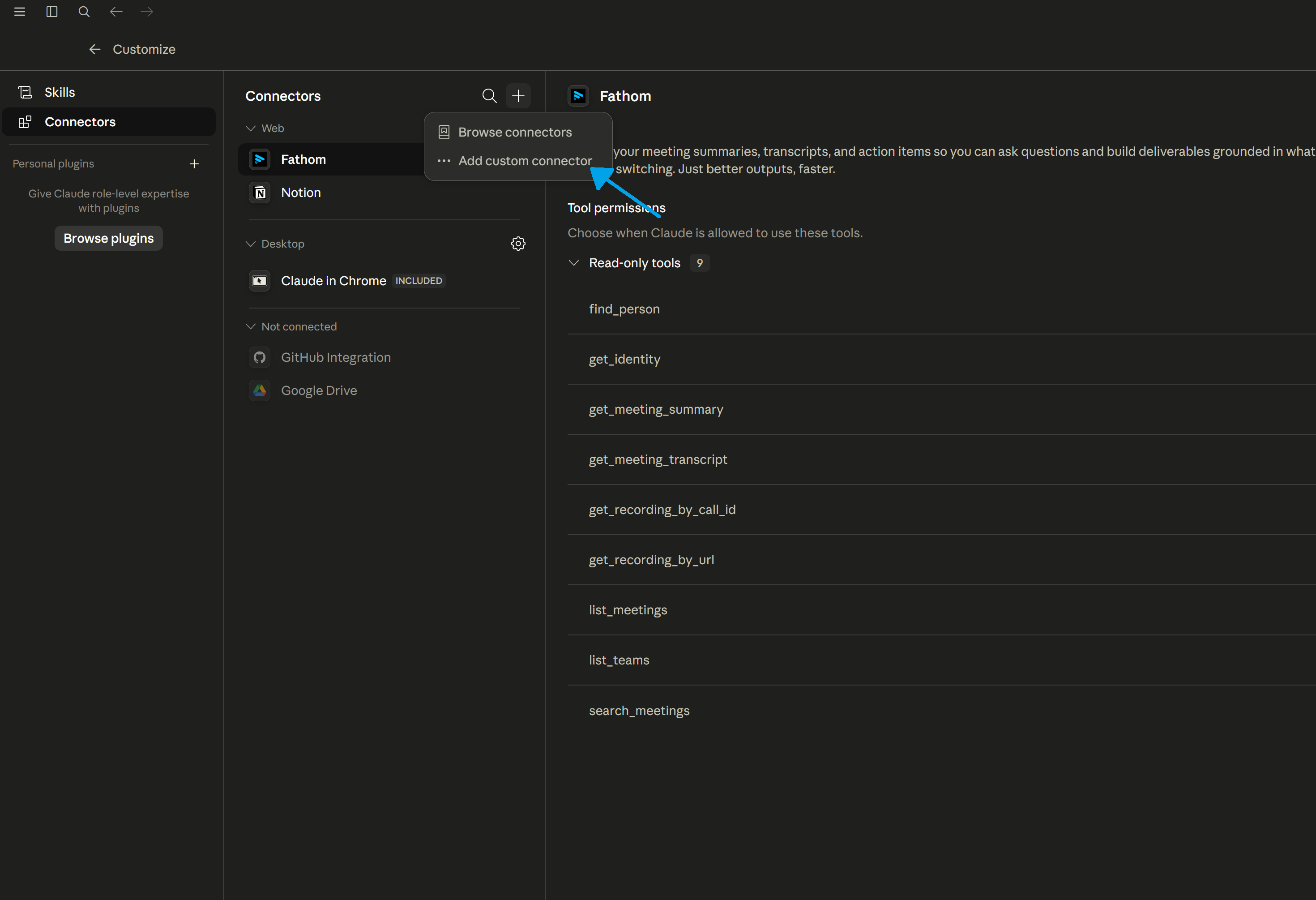
Task: Click the Skills scroll icon
Action: (25, 92)
